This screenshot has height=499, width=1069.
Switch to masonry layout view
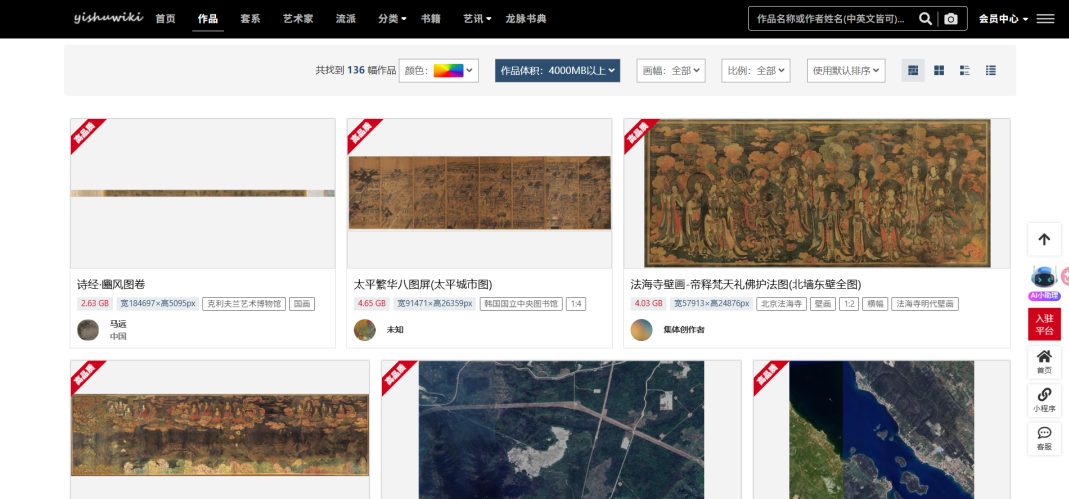913,70
